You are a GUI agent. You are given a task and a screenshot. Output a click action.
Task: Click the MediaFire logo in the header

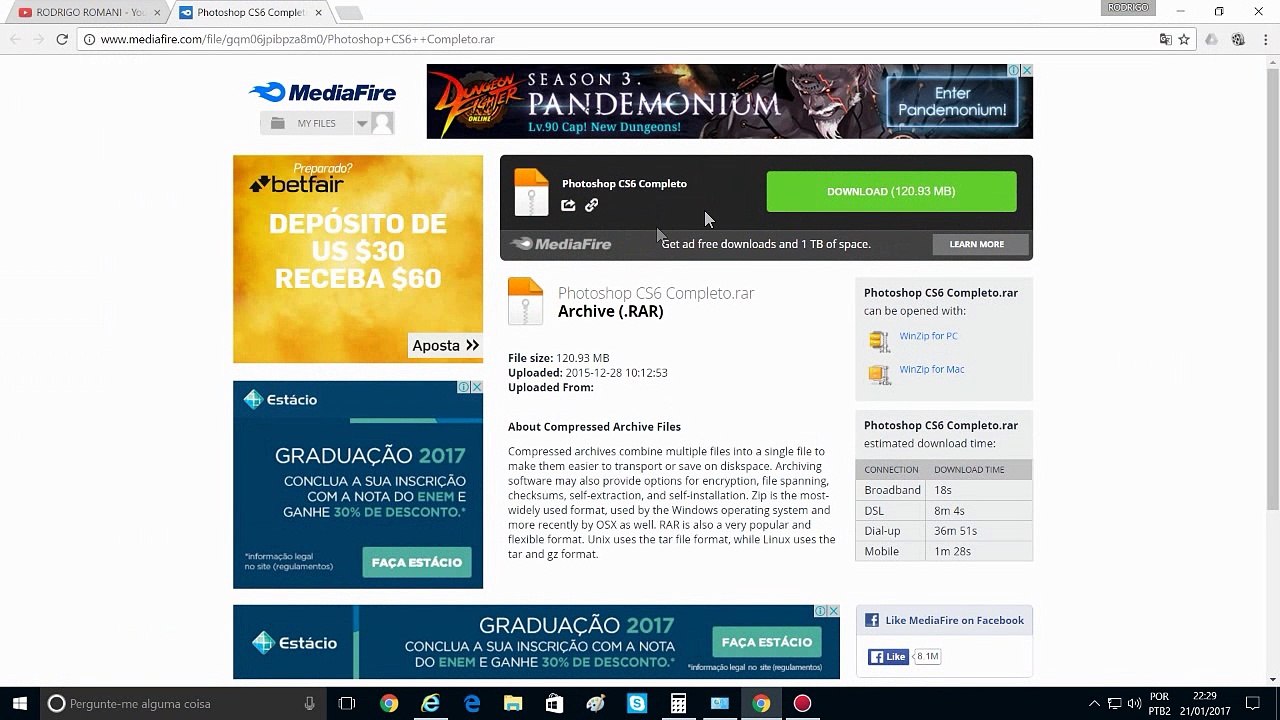[x=322, y=93]
